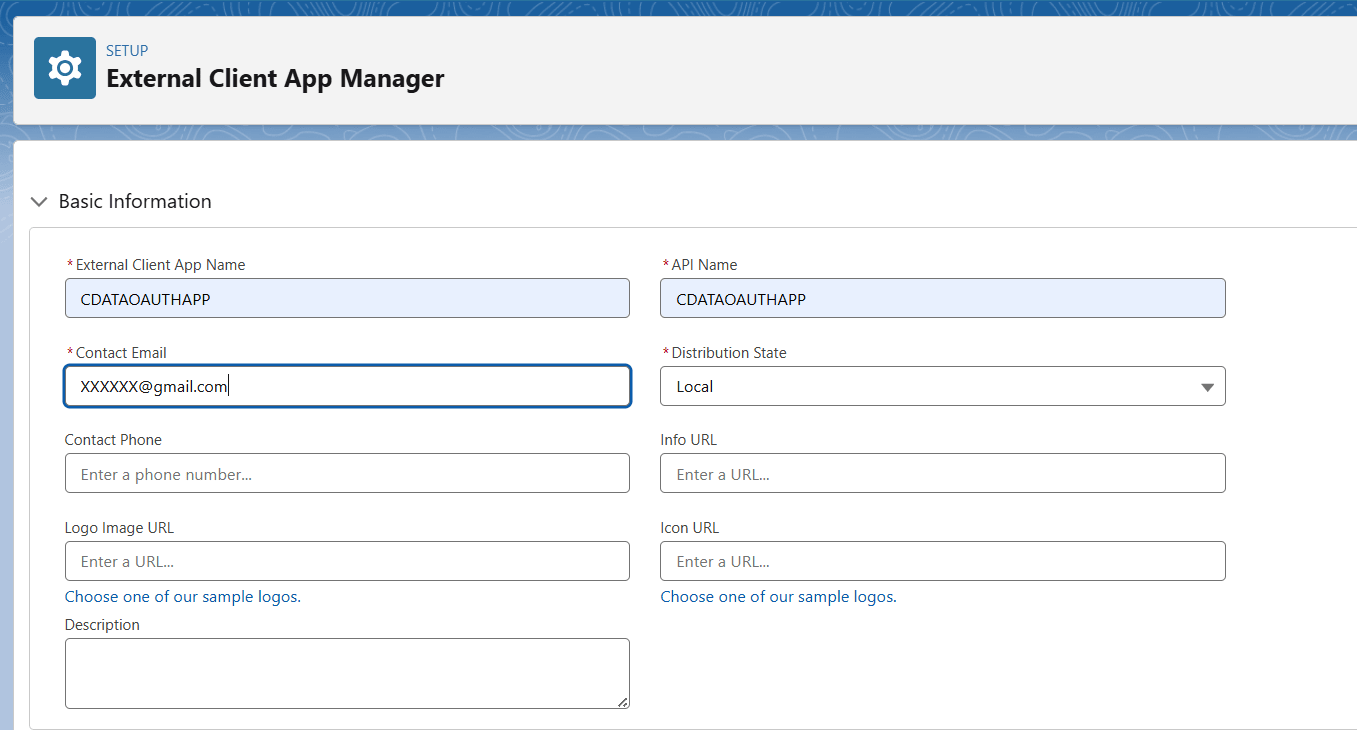Click the SETUP breadcrumb label
Screen dimensions: 1357x730
pyautogui.click(x=127, y=50)
